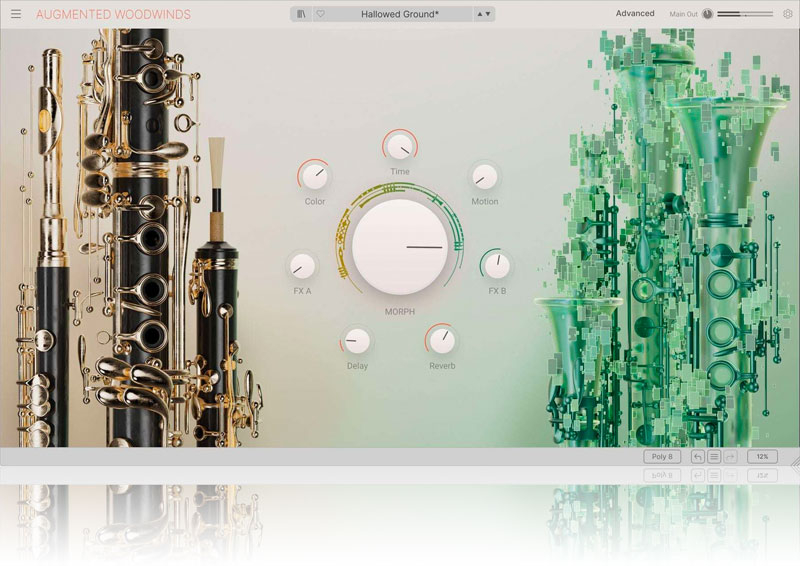Click the Color knob
The height and width of the screenshot is (566, 800).
pos(315,177)
